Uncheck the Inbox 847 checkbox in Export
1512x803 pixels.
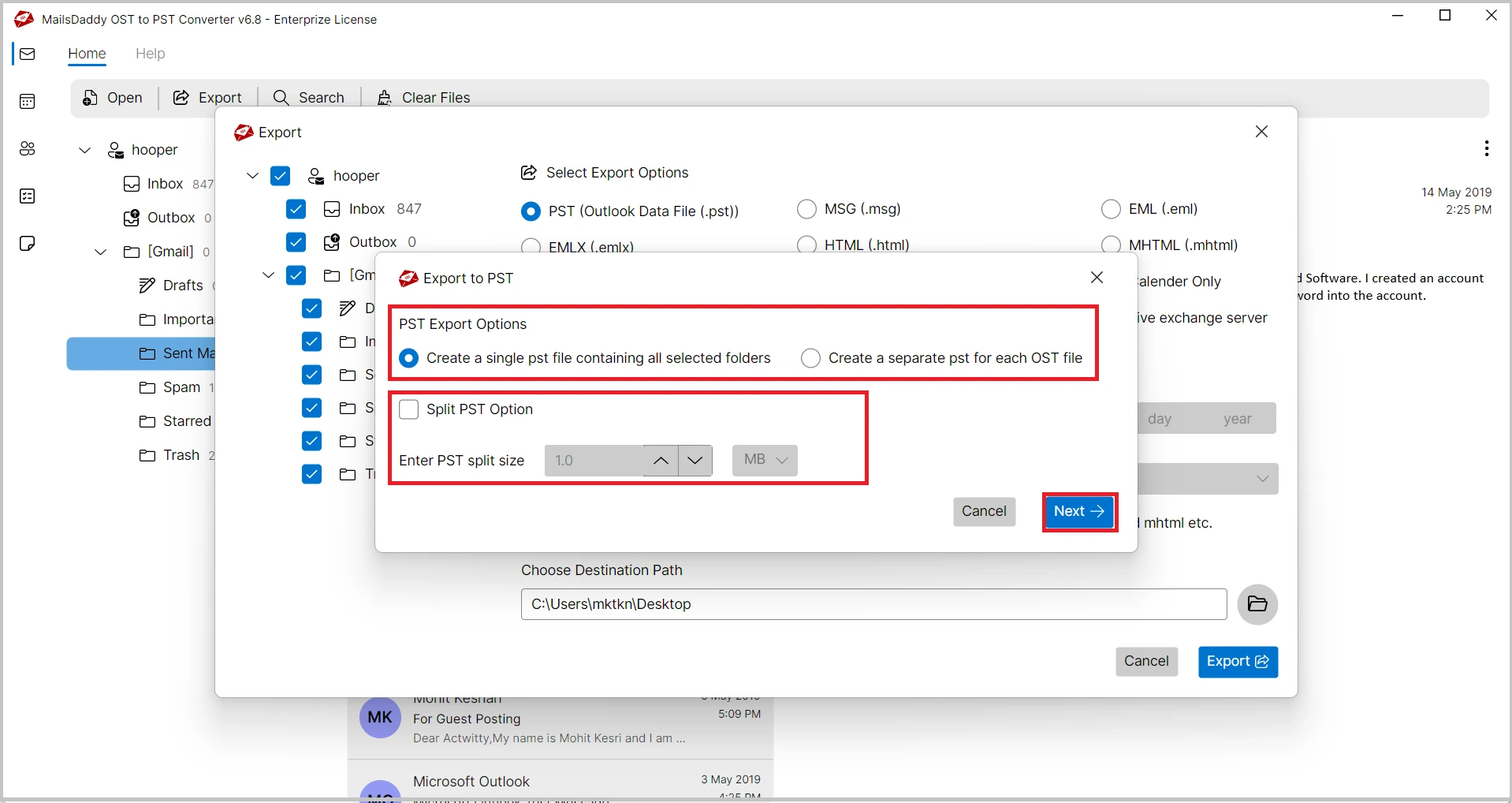pyautogui.click(x=296, y=209)
